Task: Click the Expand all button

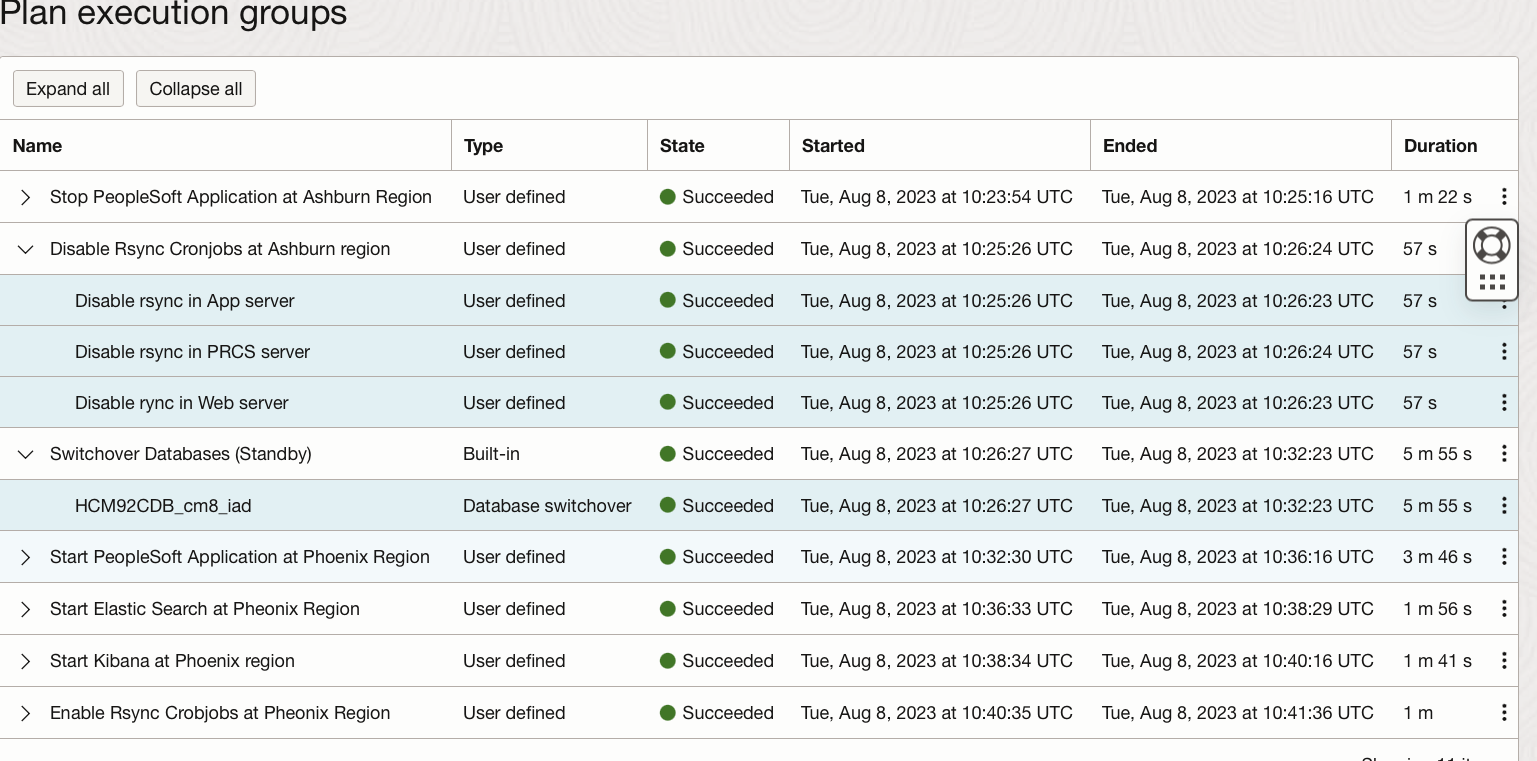Action: (68, 89)
